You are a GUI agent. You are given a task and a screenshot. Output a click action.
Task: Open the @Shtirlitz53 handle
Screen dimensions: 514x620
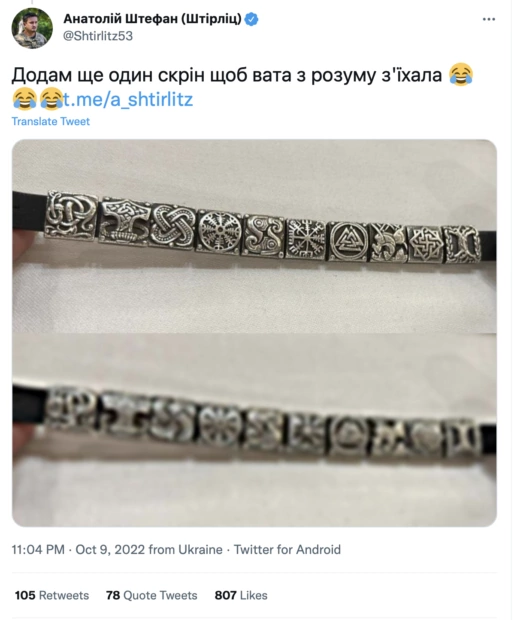coord(98,36)
